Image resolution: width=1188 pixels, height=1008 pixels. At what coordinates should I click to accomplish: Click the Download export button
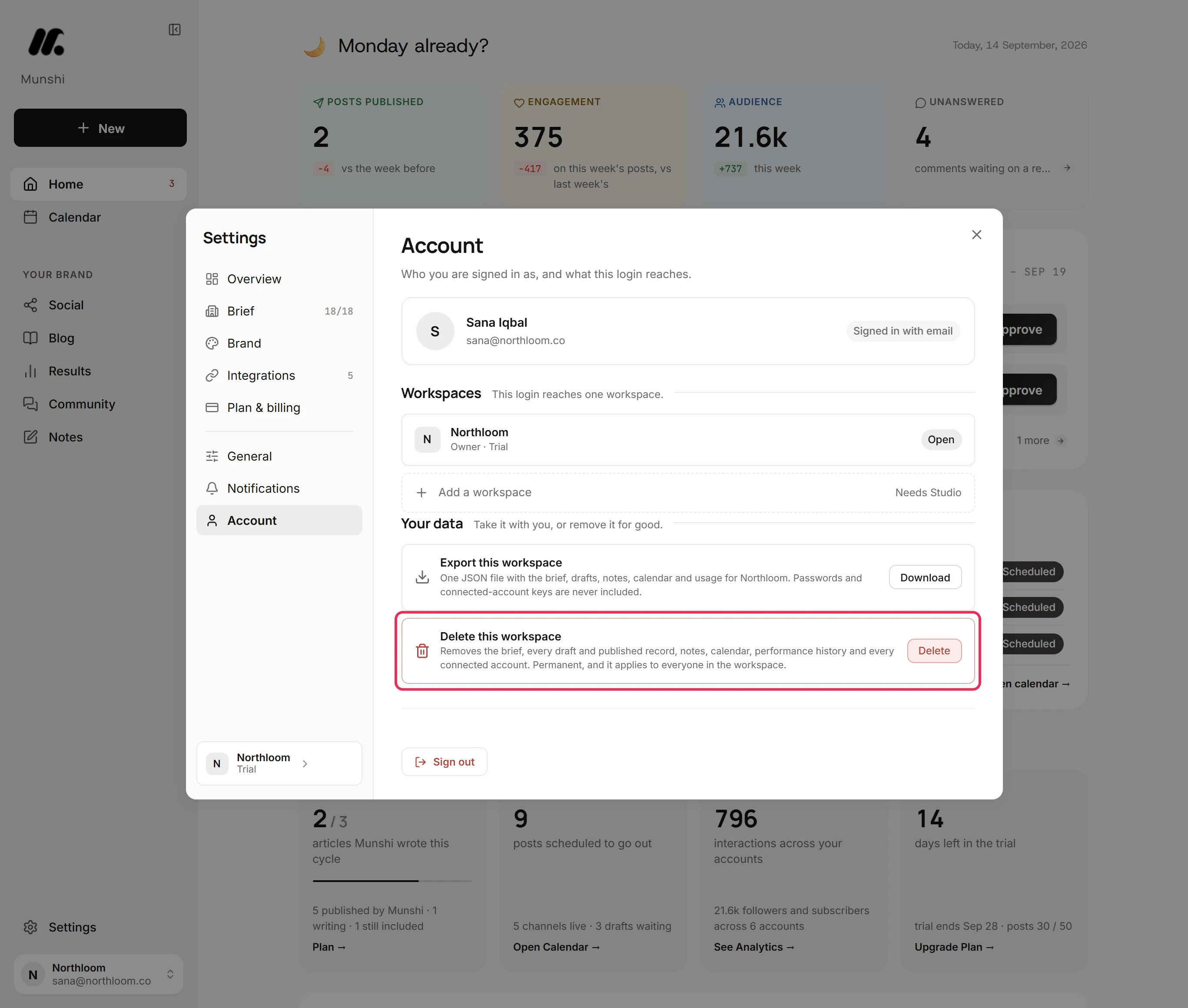coord(925,577)
